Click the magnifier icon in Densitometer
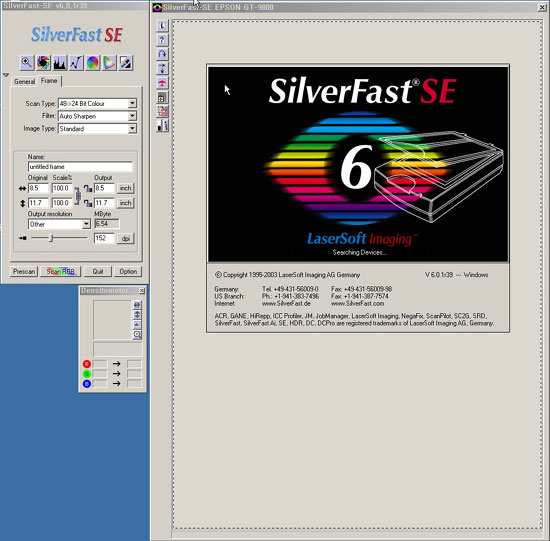Image resolution: width=550 pixels, height=541 pixels. 137,334
